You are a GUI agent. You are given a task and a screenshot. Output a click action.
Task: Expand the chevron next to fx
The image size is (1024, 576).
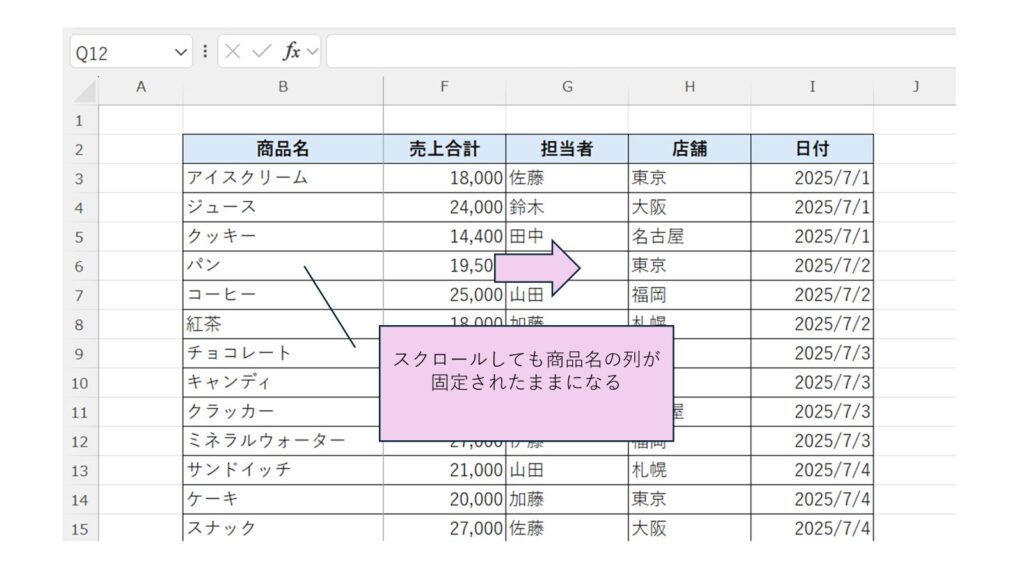313,52
